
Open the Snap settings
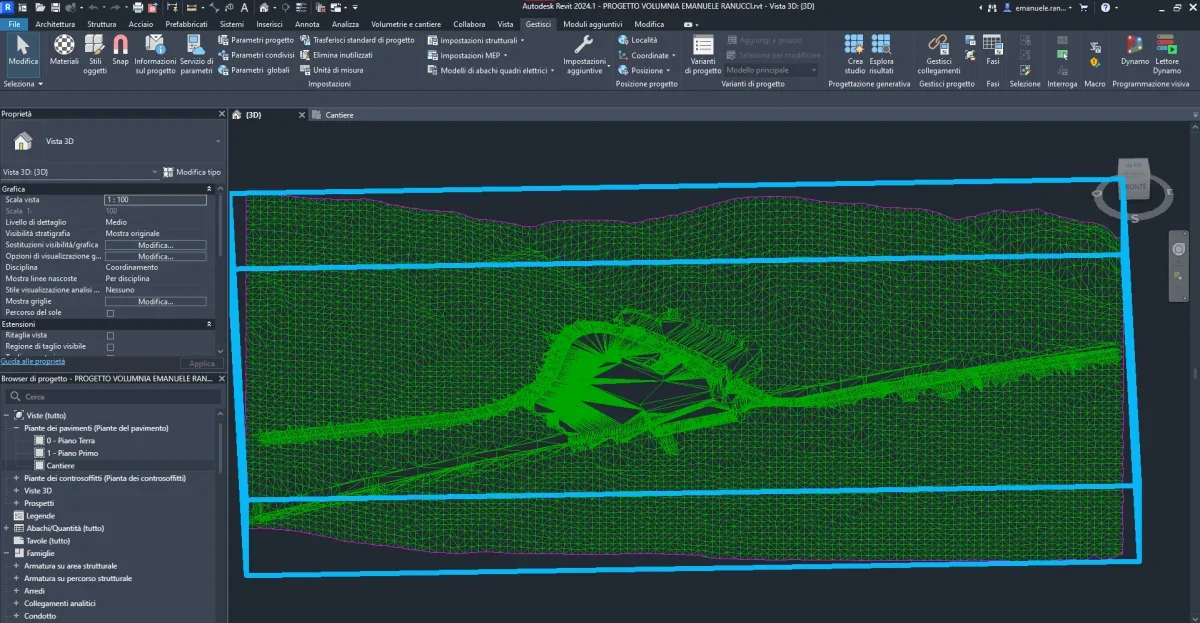pyautogui.click(x=120, y=50)
